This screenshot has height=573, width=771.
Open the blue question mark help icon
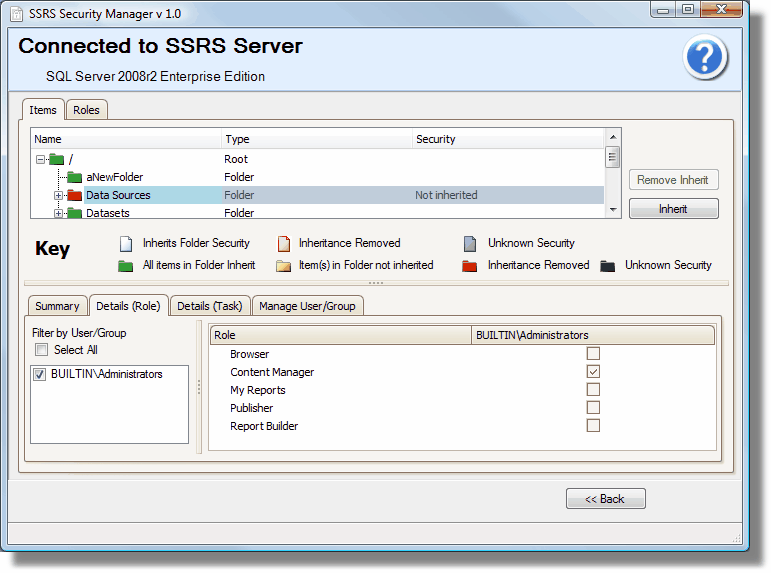[x=705, y=57]
